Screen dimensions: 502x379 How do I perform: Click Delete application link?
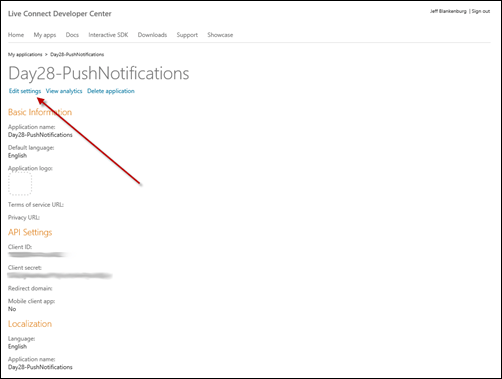pyautogui.click(x=111, y=91)
